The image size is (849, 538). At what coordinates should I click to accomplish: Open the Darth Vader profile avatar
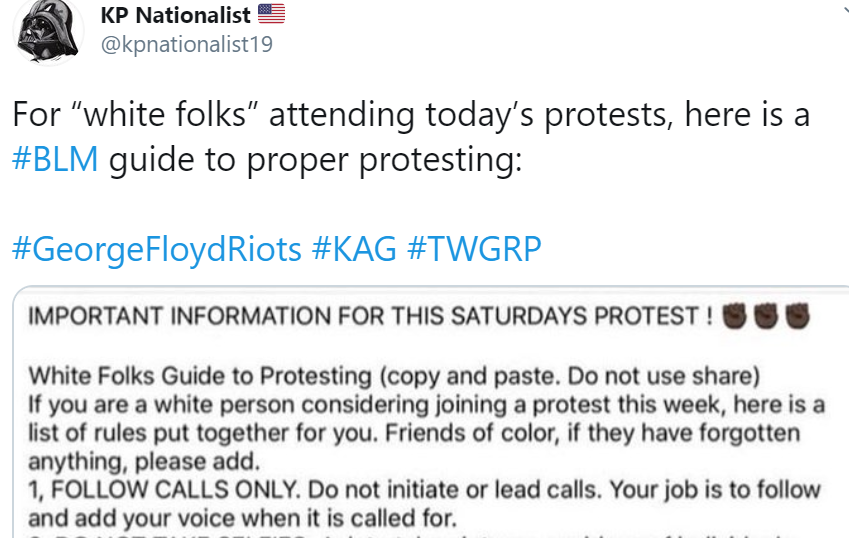point(48,30)
